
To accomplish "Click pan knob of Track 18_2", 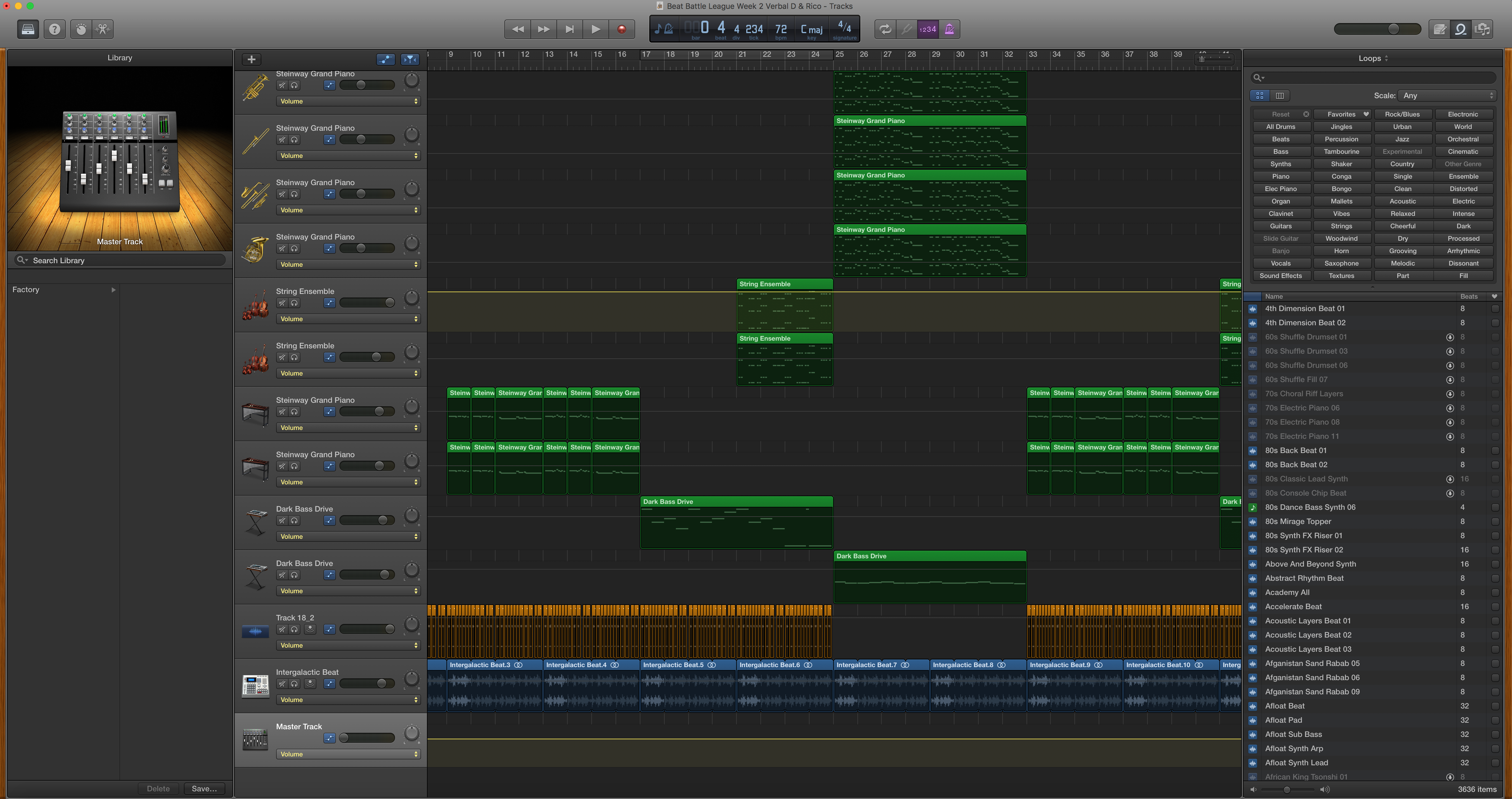I will (x=412, y=625).
